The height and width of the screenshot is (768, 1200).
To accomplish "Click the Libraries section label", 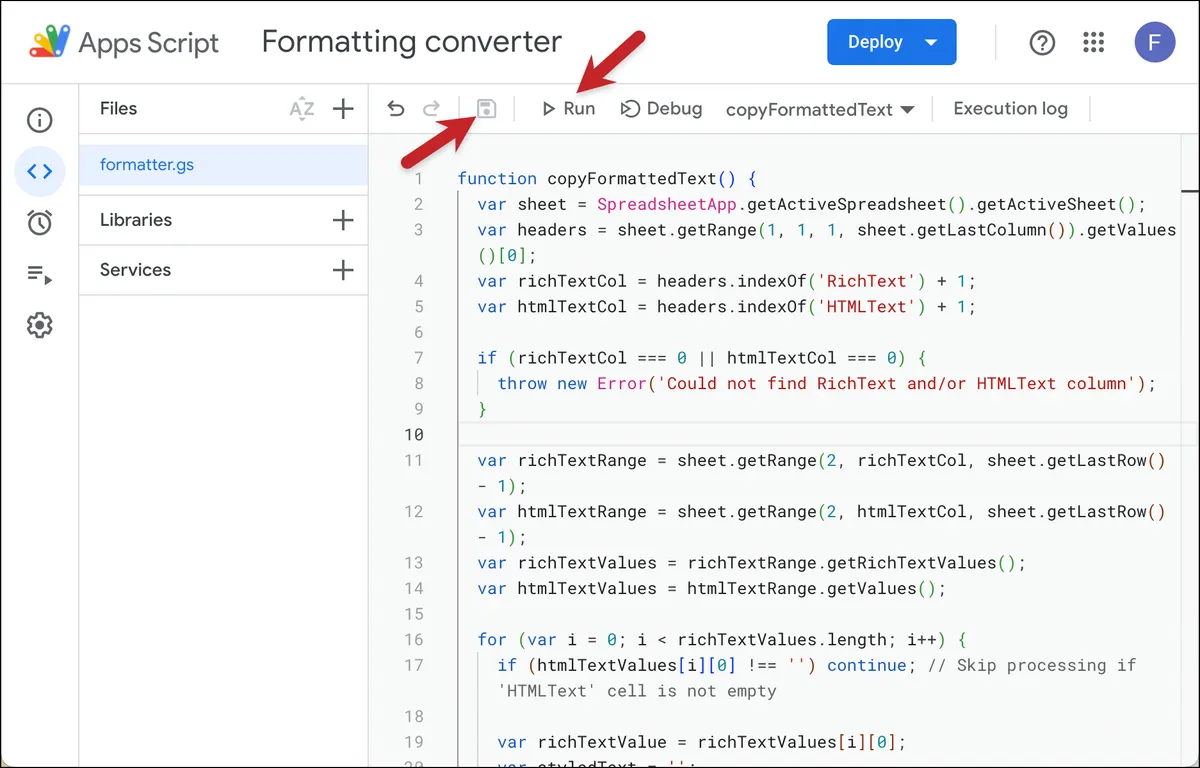I will [136, 220].
